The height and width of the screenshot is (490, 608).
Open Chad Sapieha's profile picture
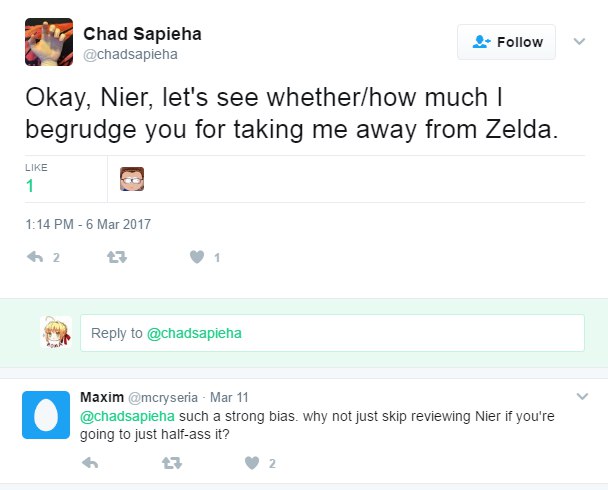pyautogui.click(x=48, y=42)
